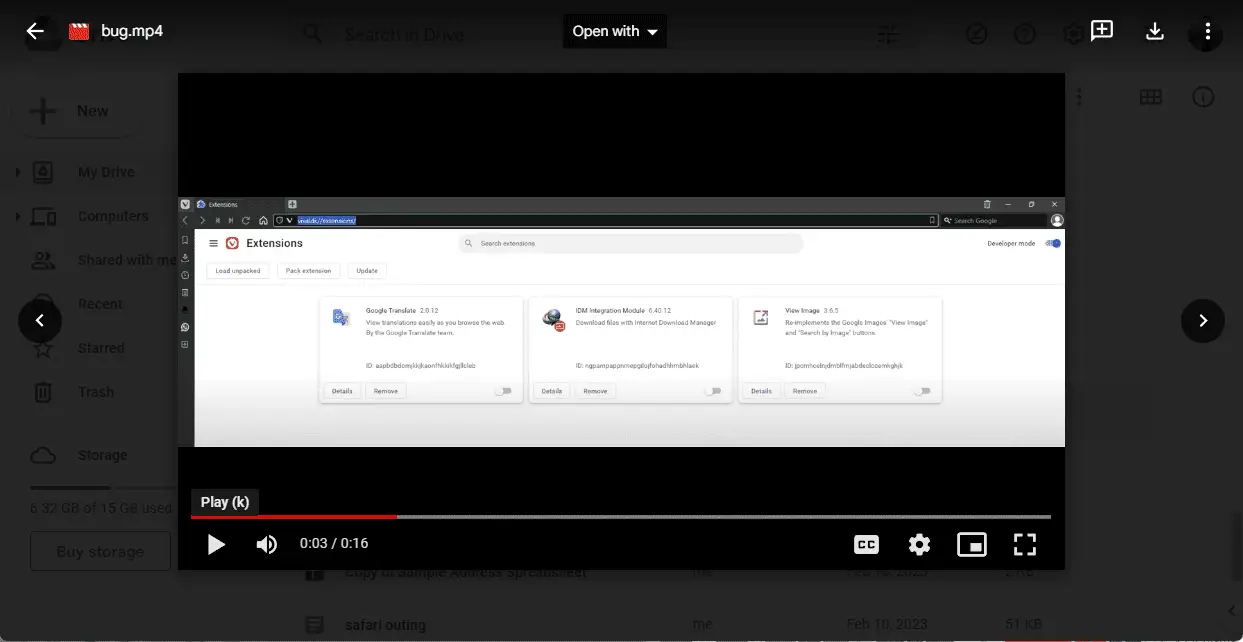Select My Drive in the dimmed sidebar
The height and width of the screenshot is (642, 1243).
click(x=106, y=172)
